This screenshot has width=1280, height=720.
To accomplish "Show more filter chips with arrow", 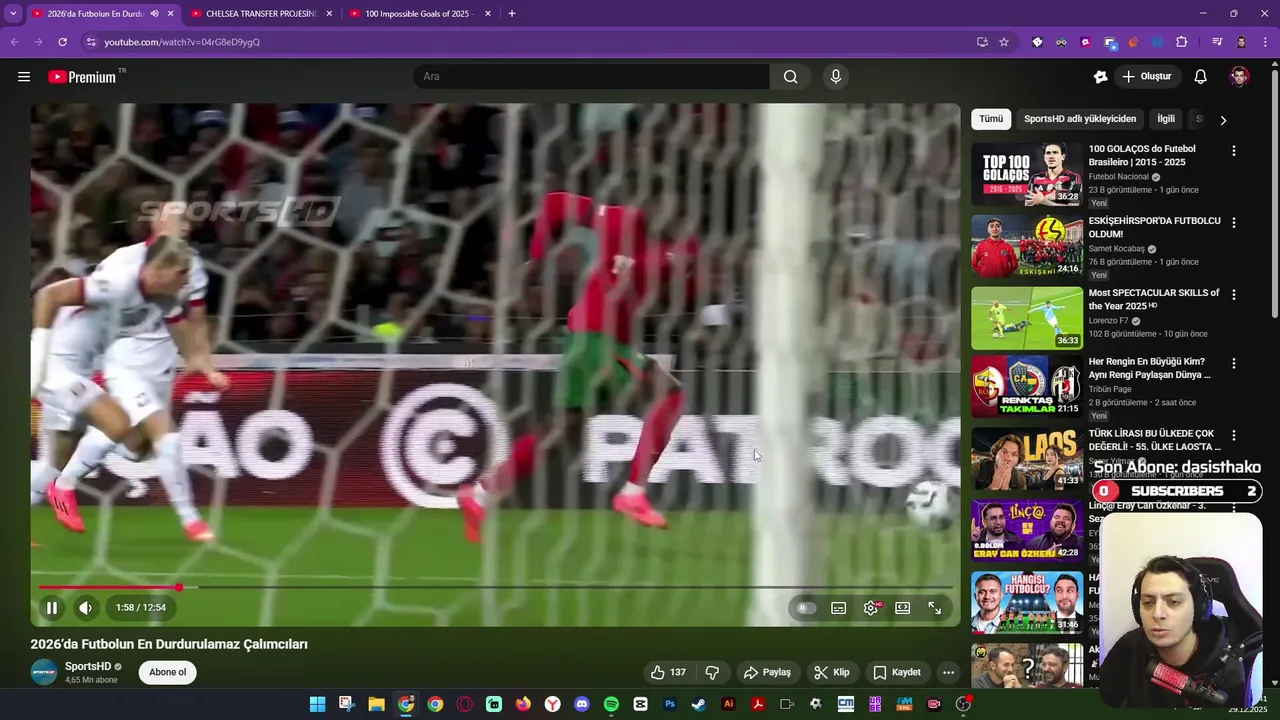I will click(x=1222, y=120).
